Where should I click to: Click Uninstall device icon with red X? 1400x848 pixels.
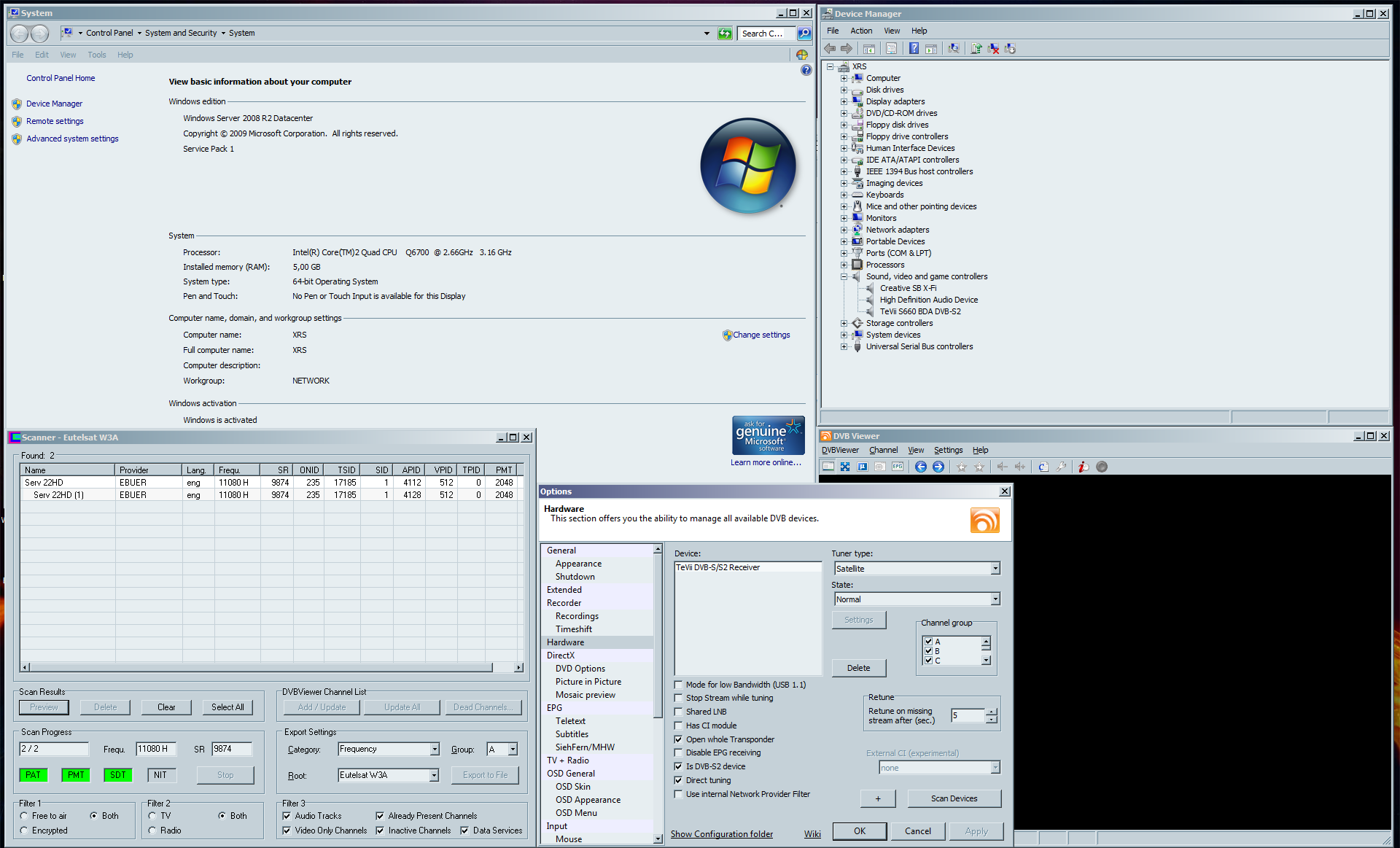pos(993,48)
